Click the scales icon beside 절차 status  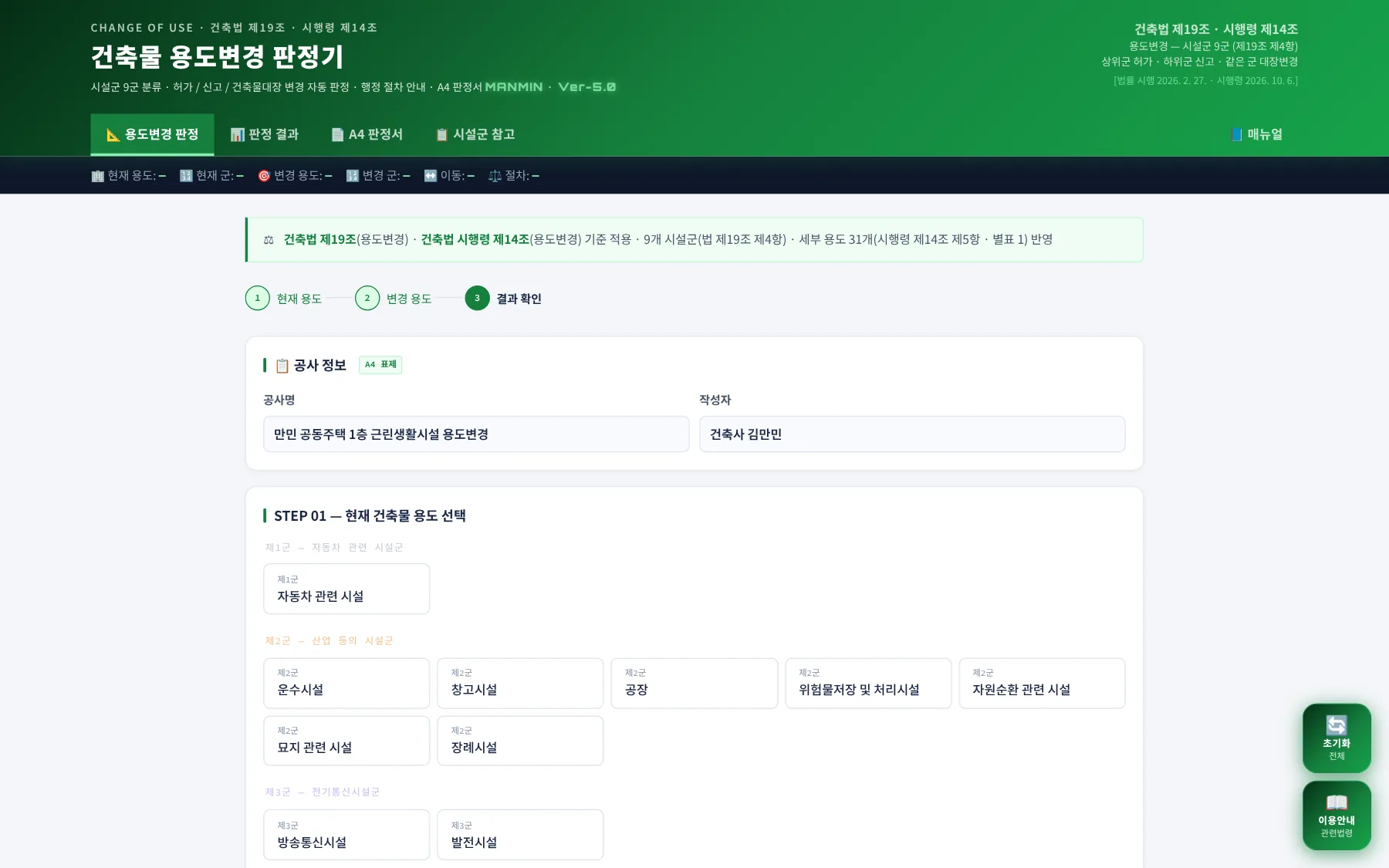[x=495, y=176]
